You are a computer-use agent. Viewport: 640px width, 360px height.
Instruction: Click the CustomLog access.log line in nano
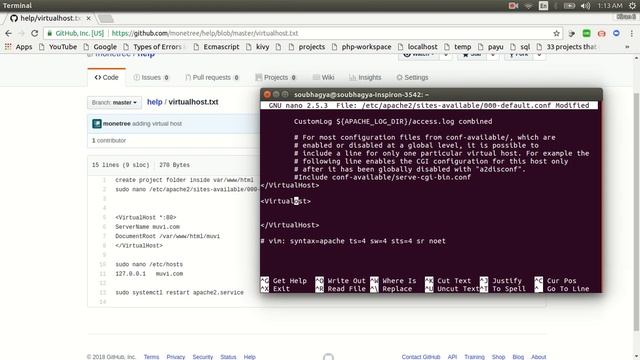pyautogui.click(x=393, y=121)
